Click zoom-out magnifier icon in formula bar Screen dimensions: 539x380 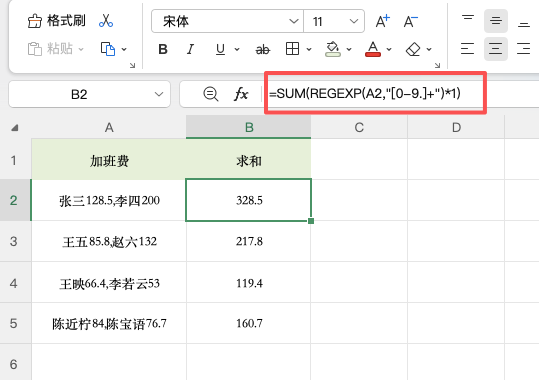tap(211, 94)
